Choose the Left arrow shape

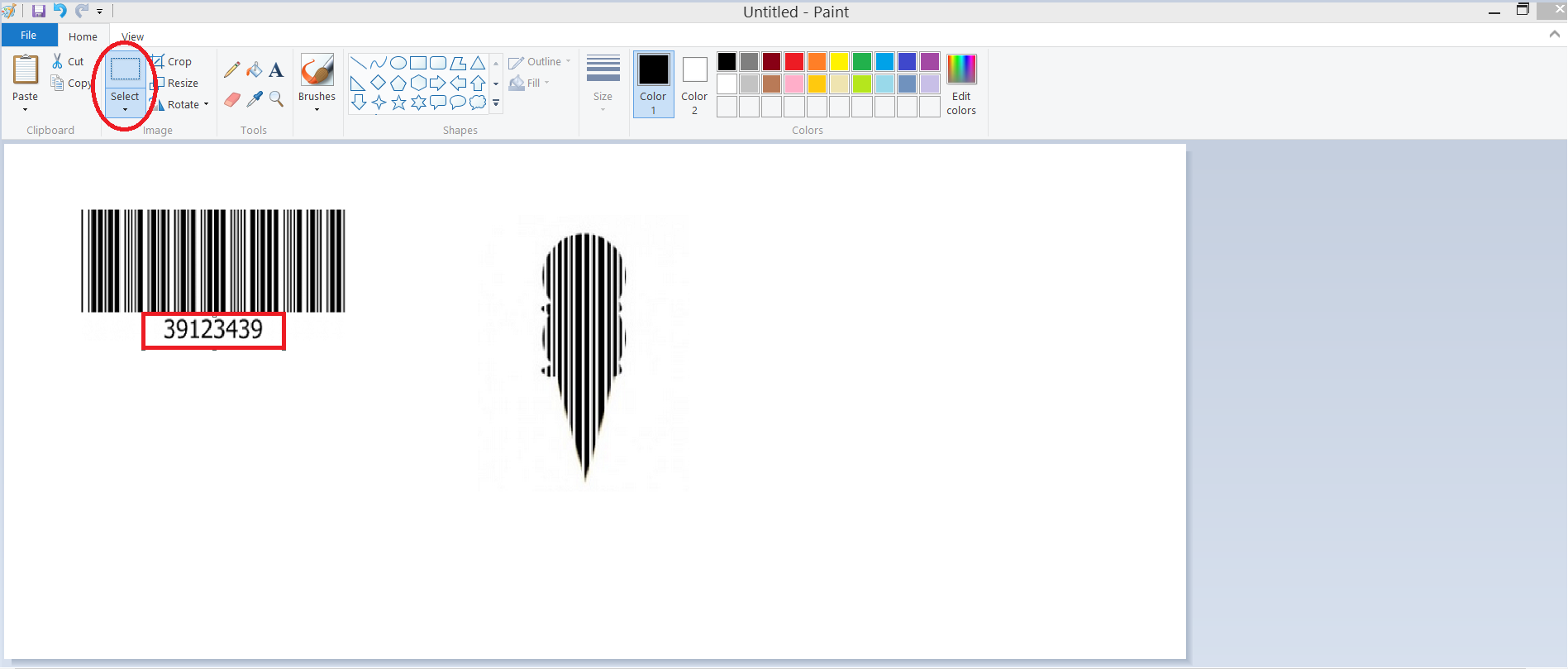pos(458,83)
